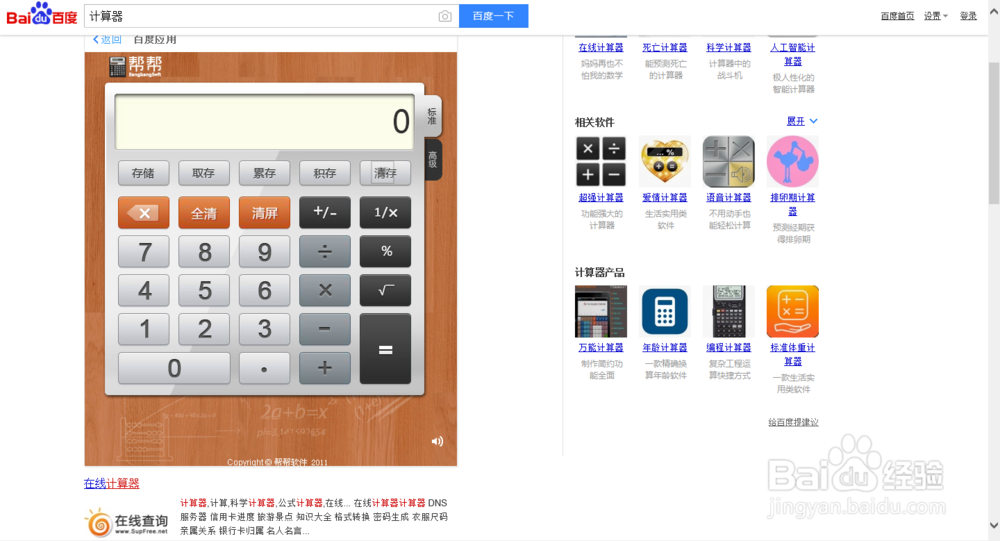The height and width of the screenshot is (541, 1000).
Task: Click digit 8 on the calculator
Action: (203, 251)
